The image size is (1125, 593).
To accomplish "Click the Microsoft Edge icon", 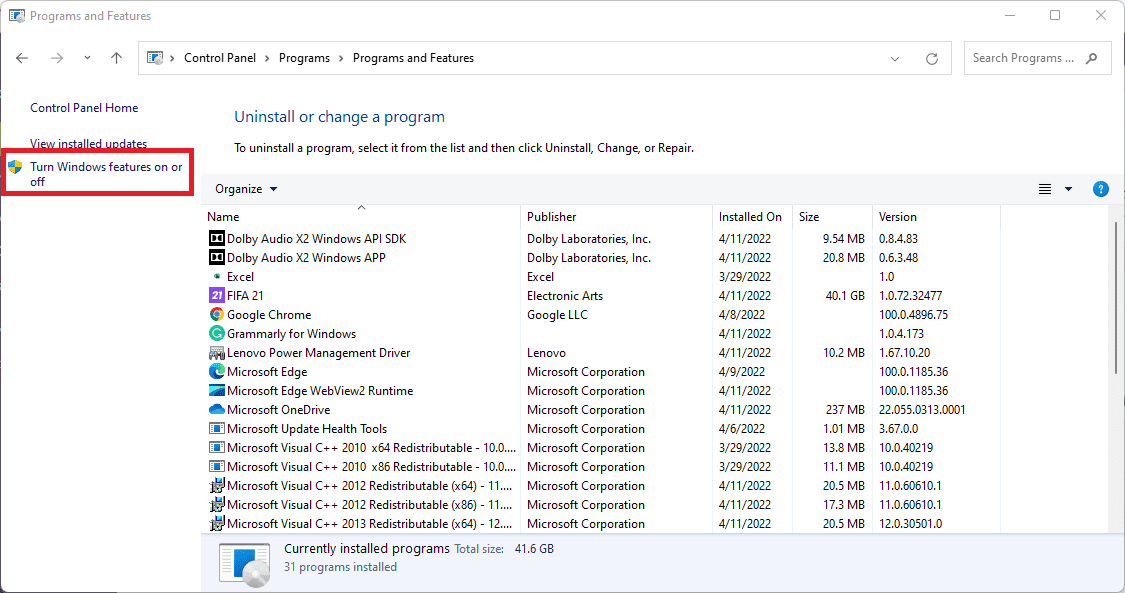I will coord(216,371).
